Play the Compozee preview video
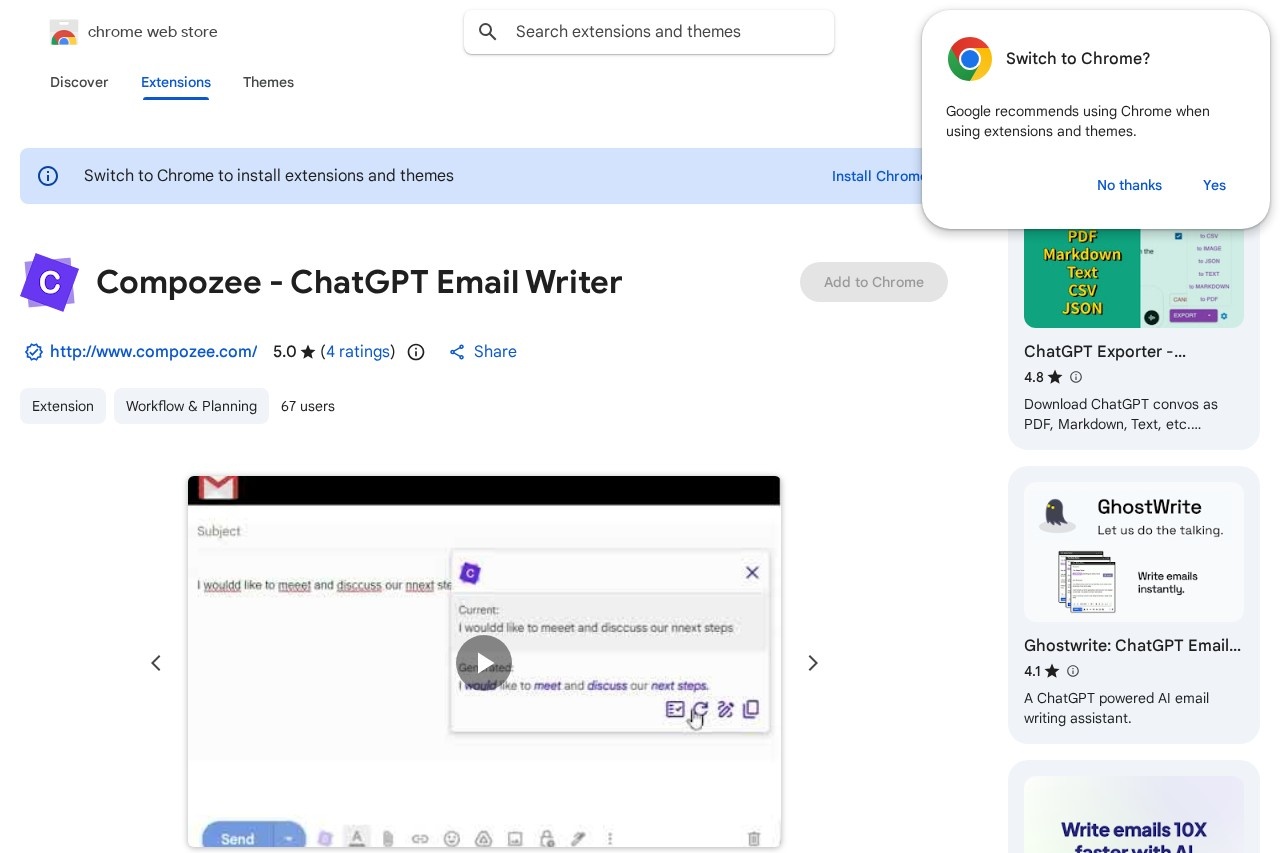This screenshot has height=853, width=1280. tap(484, 663)
